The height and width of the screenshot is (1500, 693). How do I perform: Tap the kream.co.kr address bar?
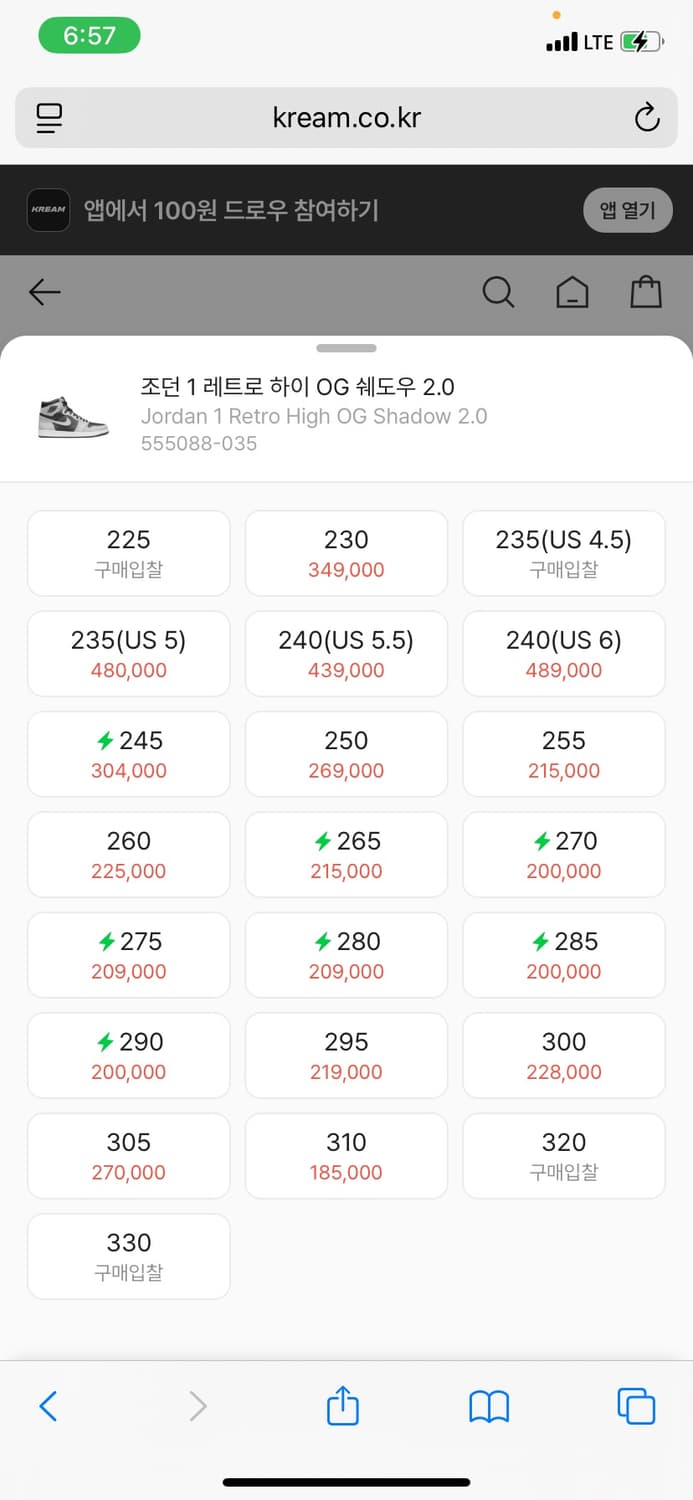click(x=346, y=117)
